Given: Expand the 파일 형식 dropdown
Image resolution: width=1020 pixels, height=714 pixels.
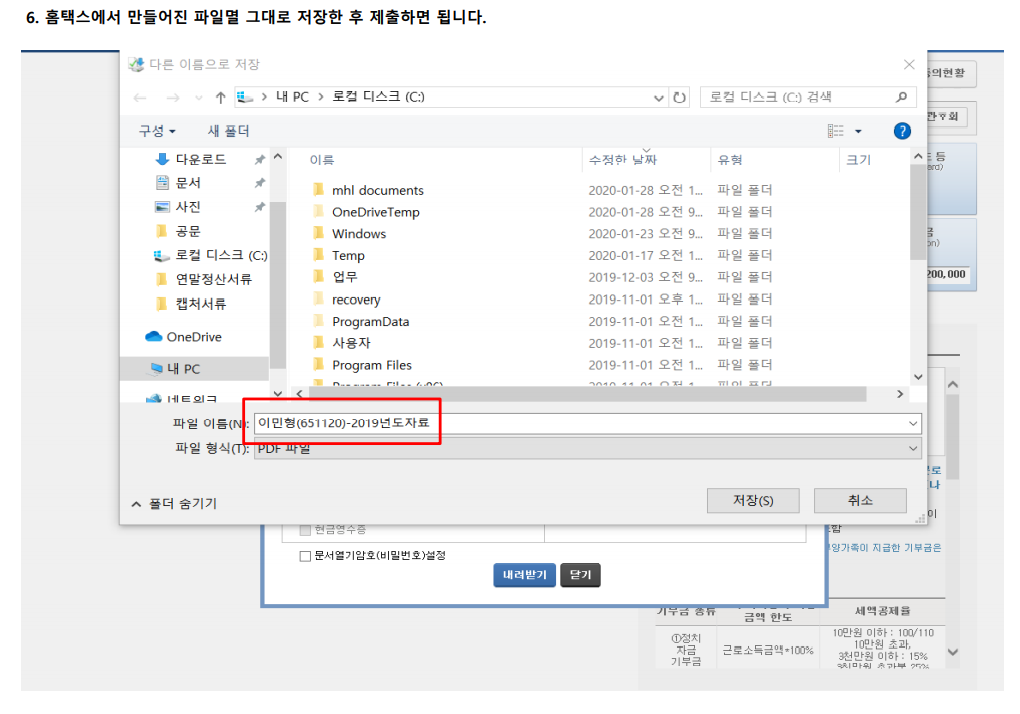Looking at the screenshot, I should click(912, 449).
